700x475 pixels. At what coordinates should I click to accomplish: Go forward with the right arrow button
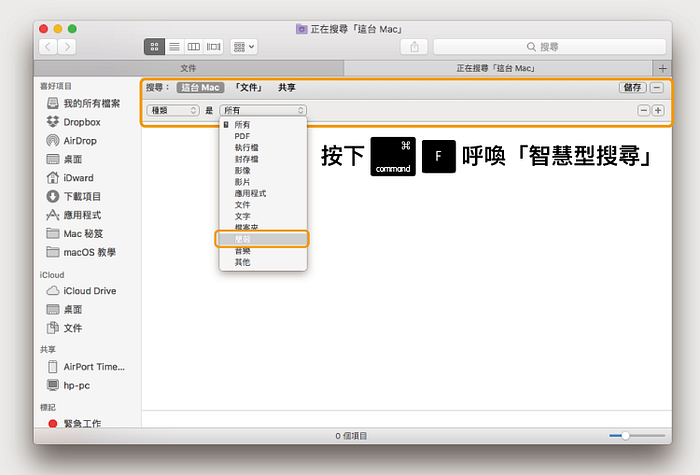67,46
